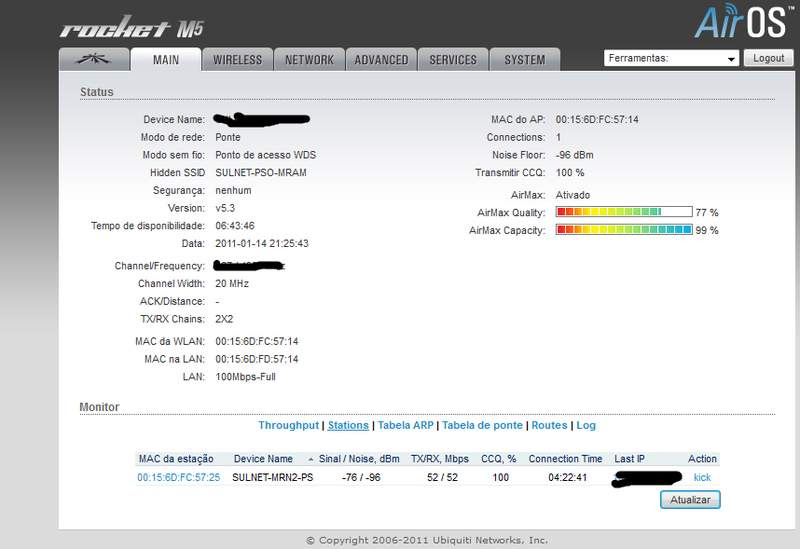Expand the Ferramentas dropdown
The width and height of the screenshot is (800, 549).
(671, 58)
